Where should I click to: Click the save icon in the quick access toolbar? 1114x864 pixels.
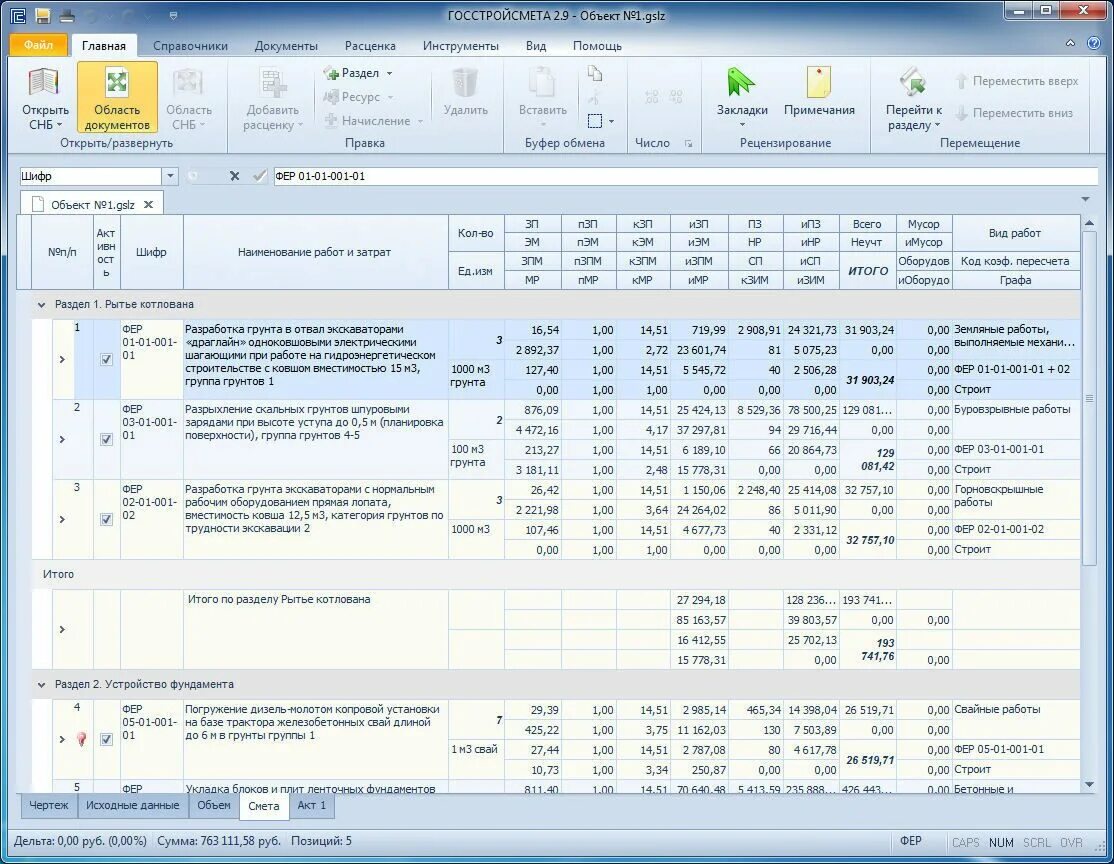(43, 16)
